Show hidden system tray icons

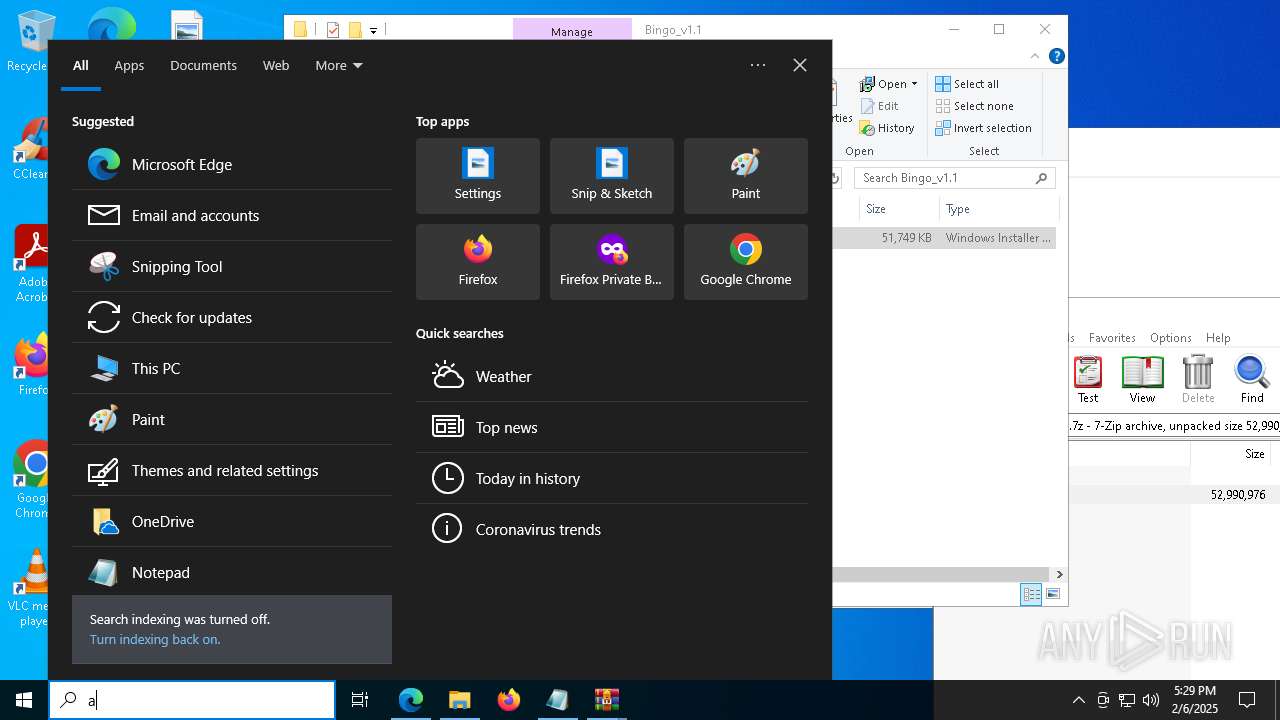(1079, 700)
